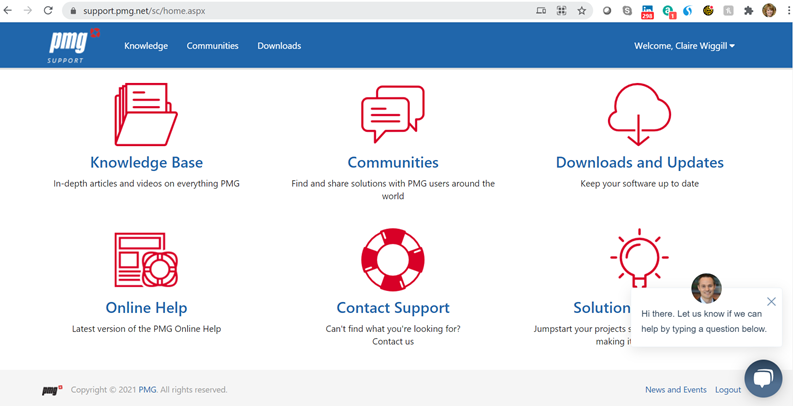
Task: Close the chat greeting popup
Action: coord(771,302)
